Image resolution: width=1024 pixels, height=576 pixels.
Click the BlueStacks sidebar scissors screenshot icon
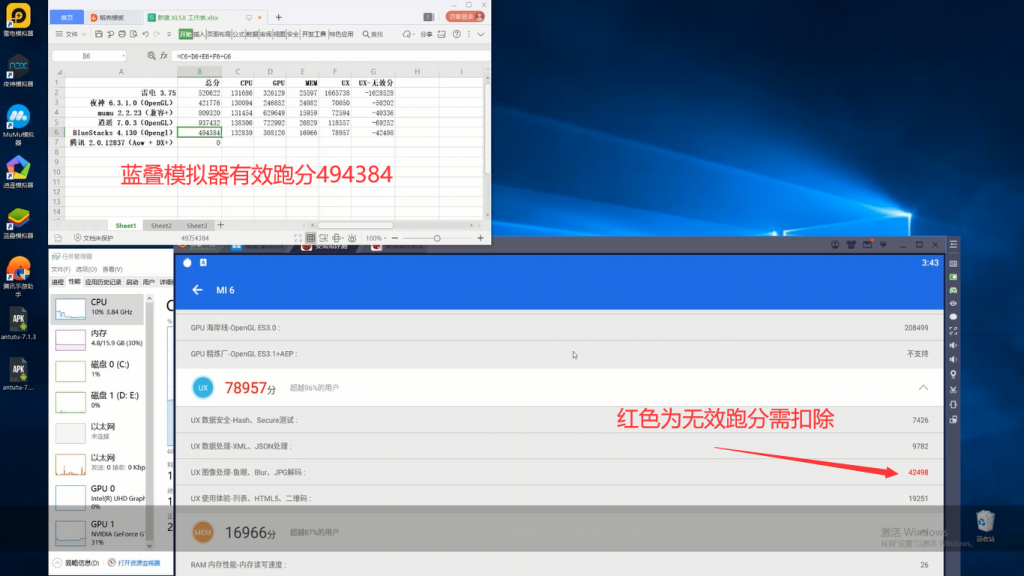pyautogui.click(x=953, y=390)
